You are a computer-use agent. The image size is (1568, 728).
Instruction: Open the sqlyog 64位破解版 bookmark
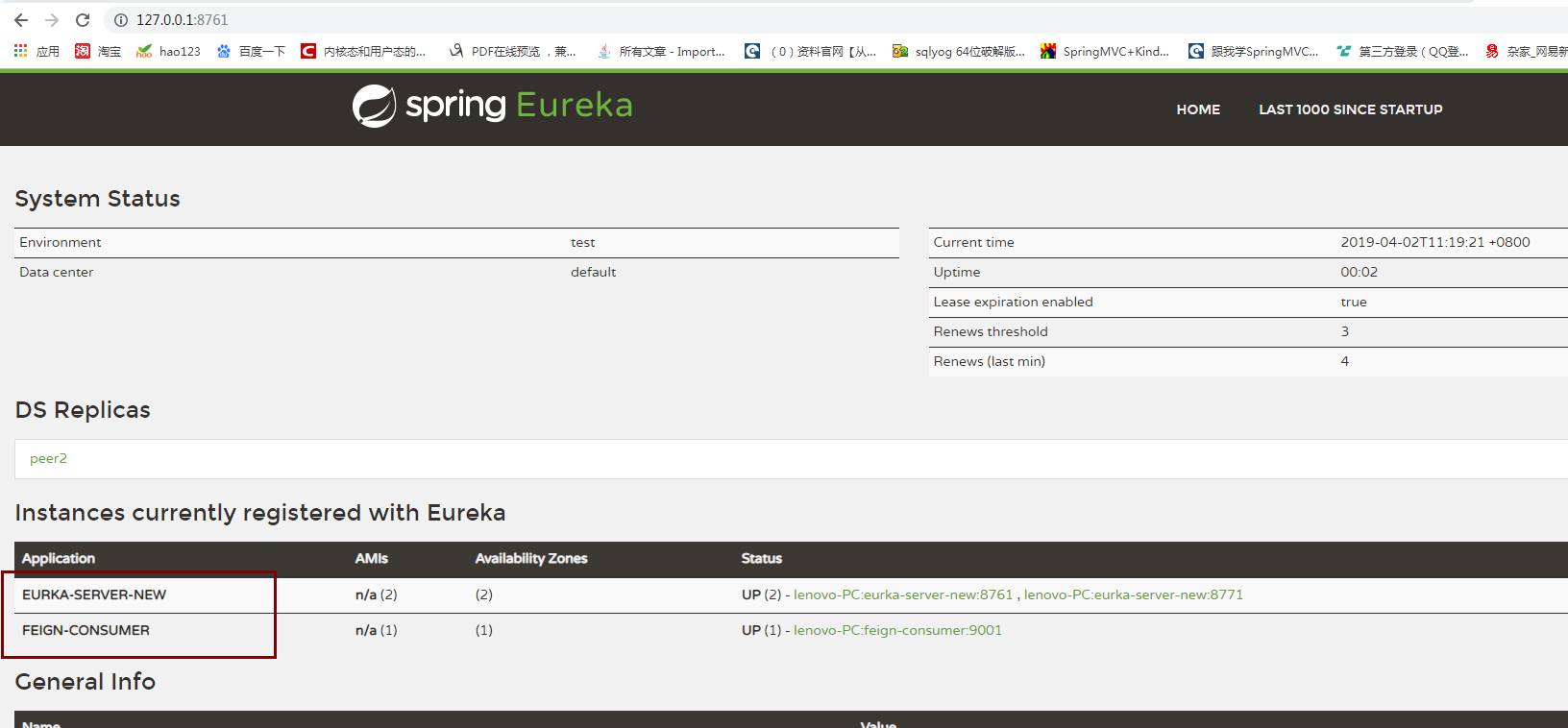coord(959,51)
